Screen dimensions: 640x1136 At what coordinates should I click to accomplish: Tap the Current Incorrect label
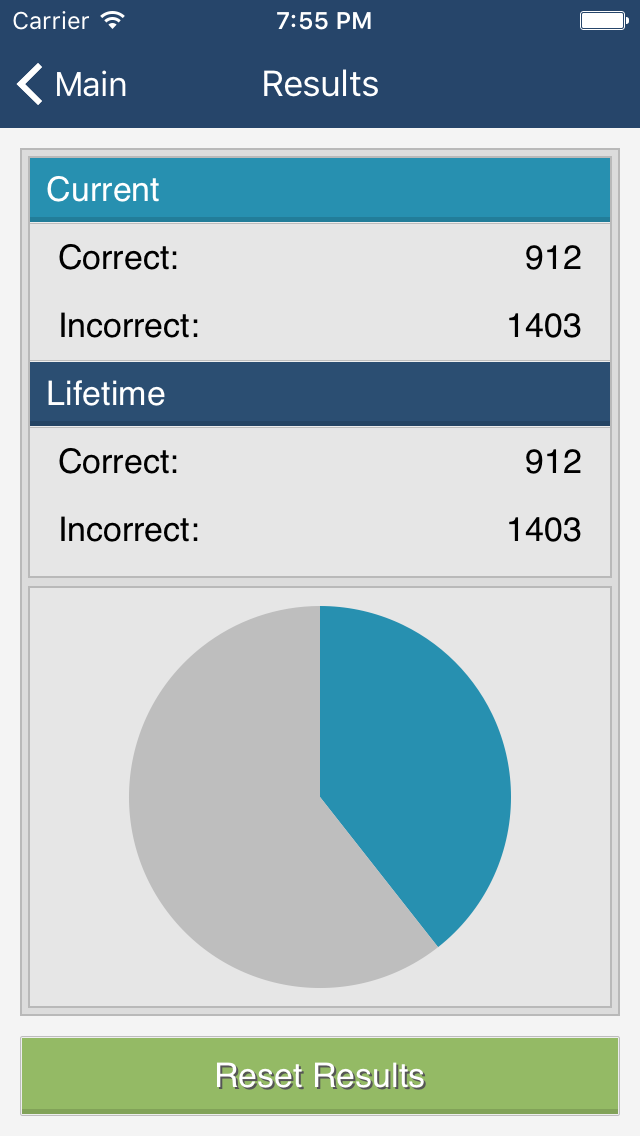pos(128,326)
